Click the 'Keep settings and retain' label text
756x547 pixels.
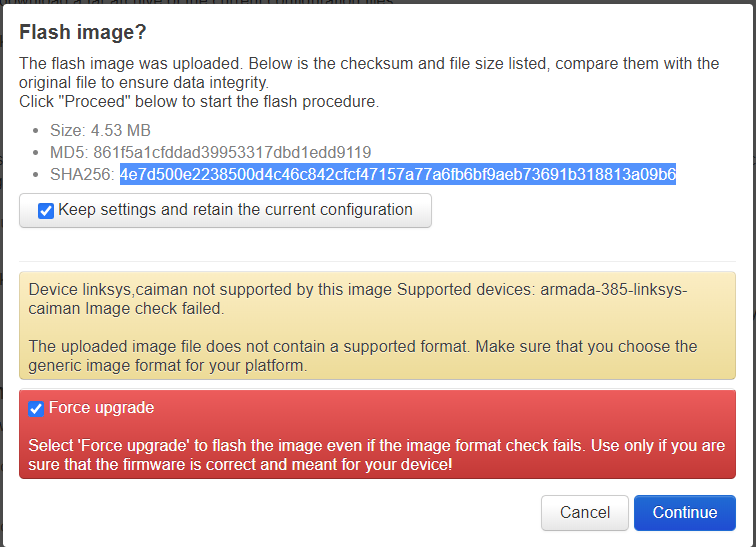(x=235, y=210)
